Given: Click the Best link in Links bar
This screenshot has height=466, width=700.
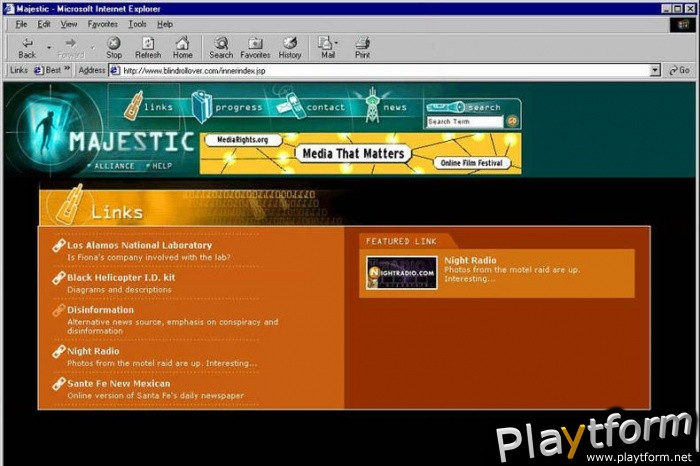Looking at the screenshot, I should pyautogui.click(x=48, y=70).
